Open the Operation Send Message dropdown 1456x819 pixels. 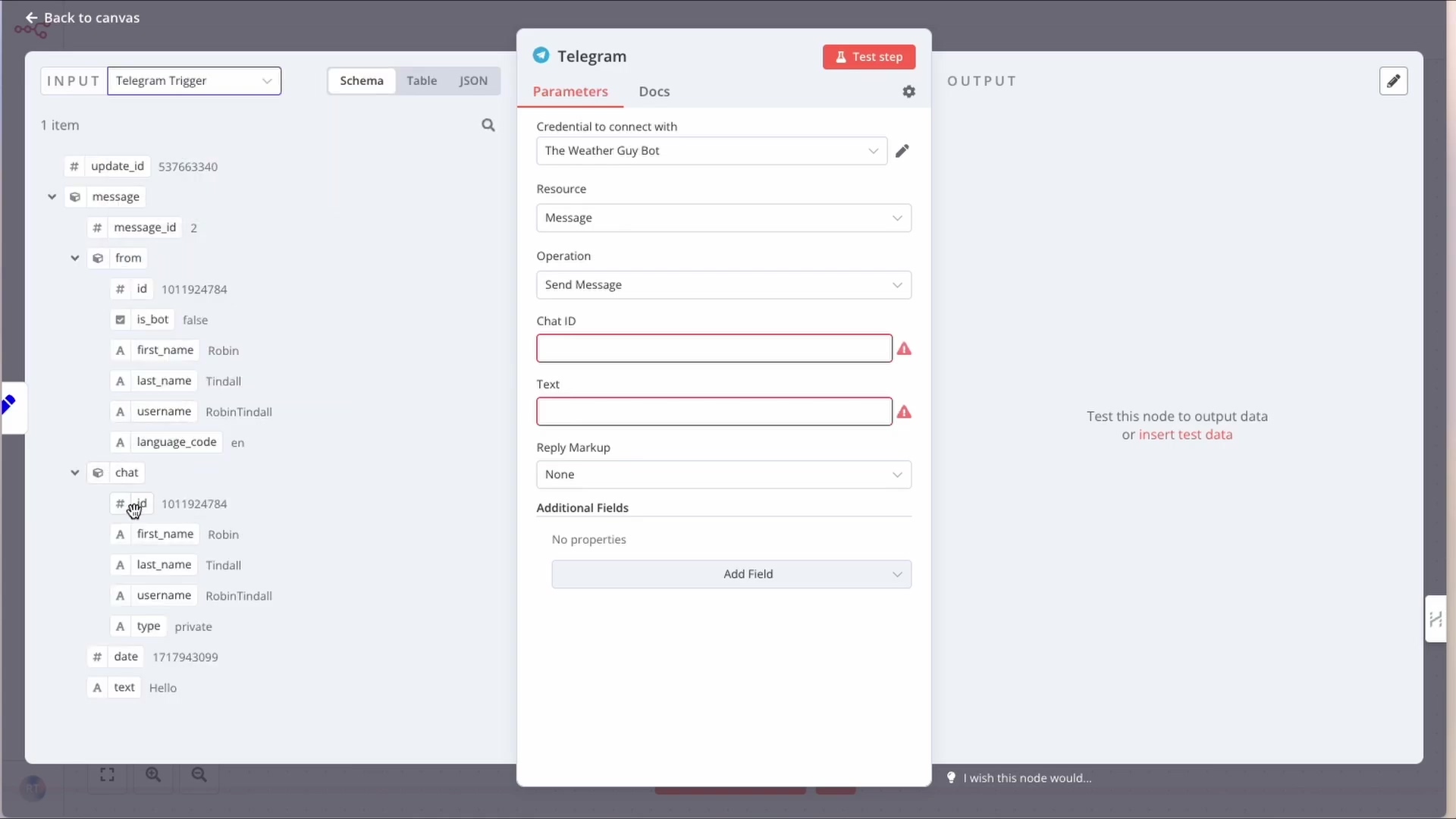click(723, 285)
